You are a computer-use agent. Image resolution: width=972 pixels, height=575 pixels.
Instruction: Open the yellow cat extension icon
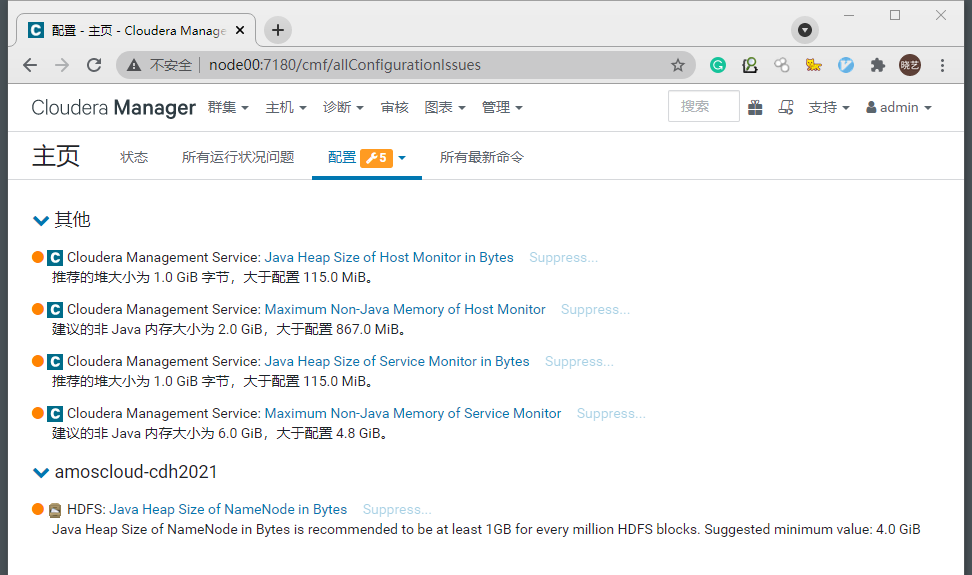tap(813, 65)
